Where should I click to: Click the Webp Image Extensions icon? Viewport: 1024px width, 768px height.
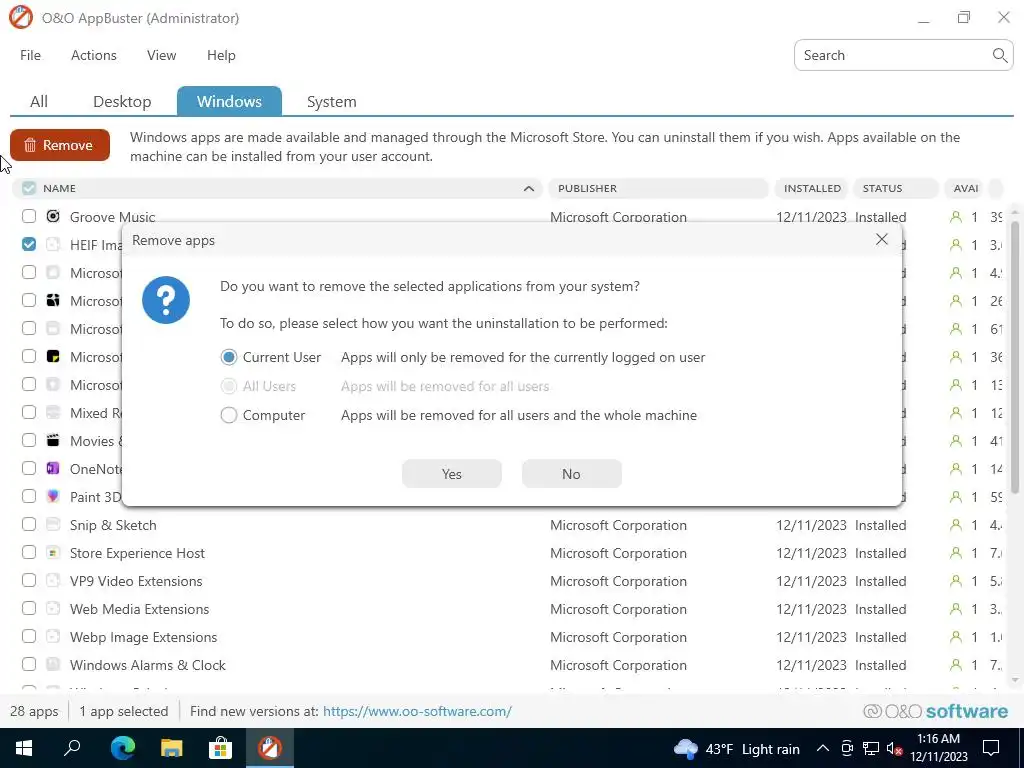[54, 637]
